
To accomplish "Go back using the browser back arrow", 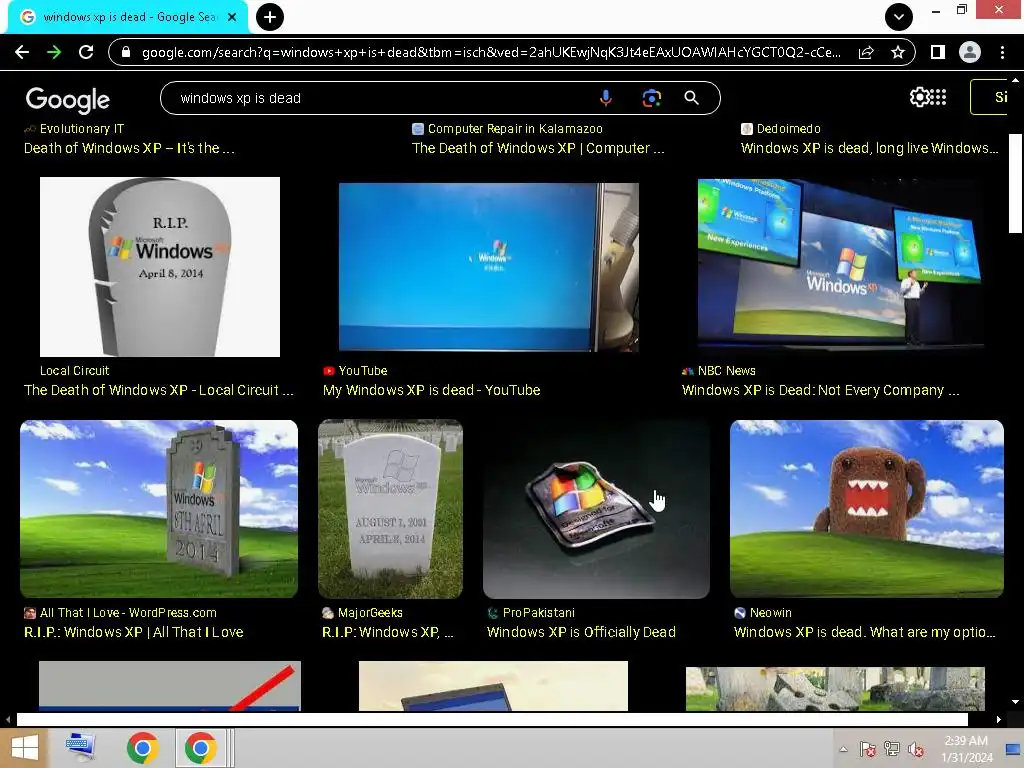I will click(22, 52).
